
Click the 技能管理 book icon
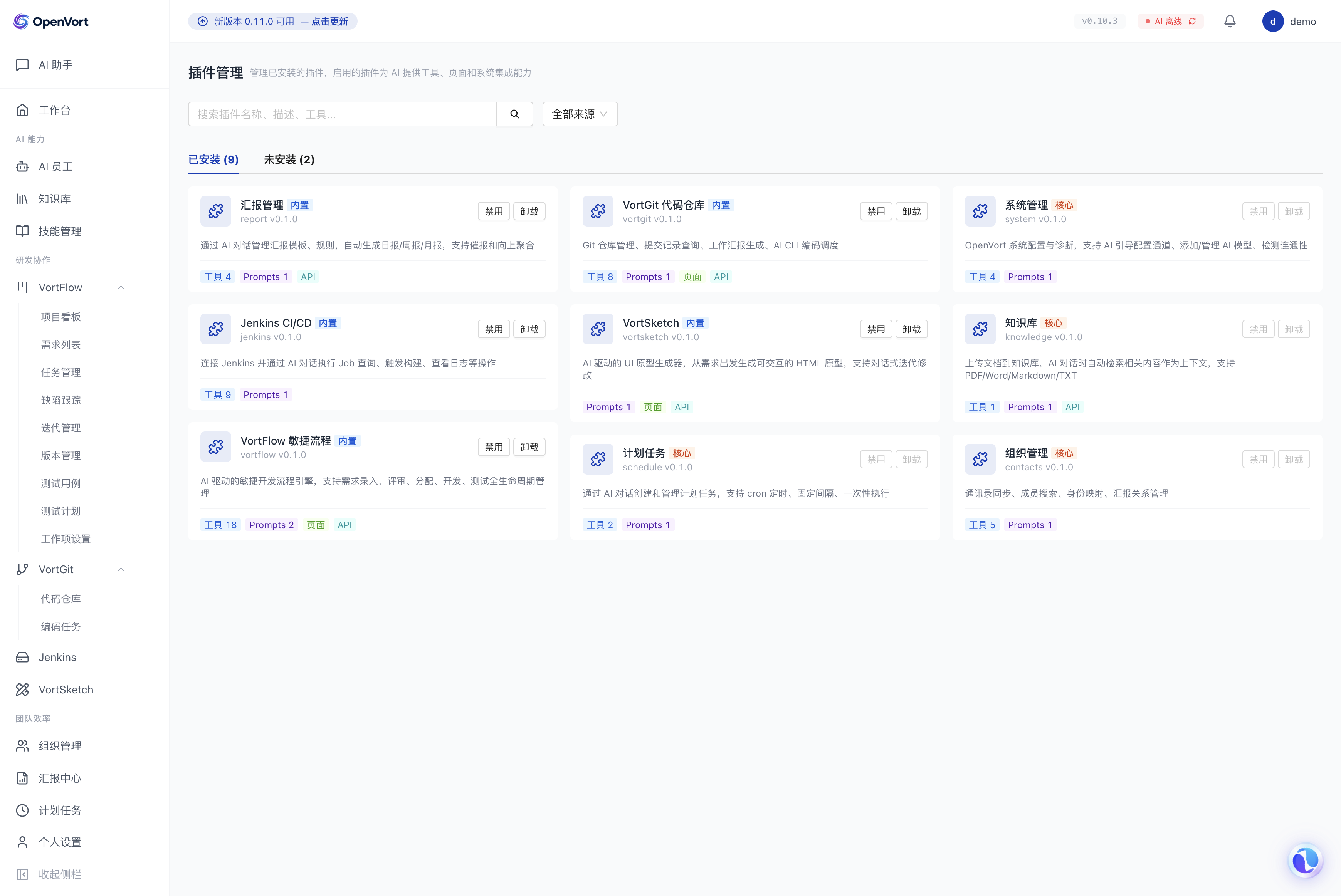[x=22, y=231]
